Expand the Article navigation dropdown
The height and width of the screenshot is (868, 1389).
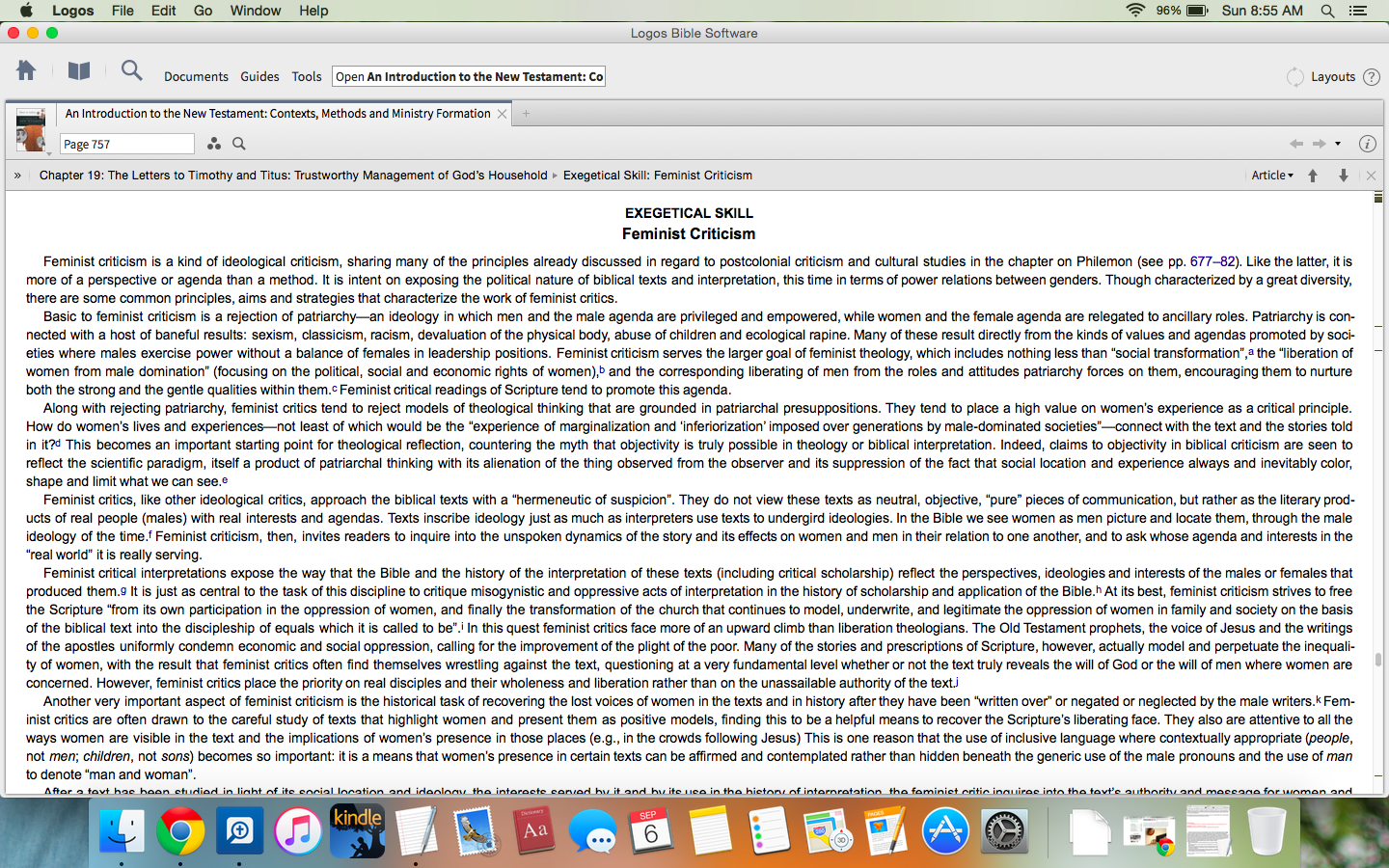(1271, 176)
